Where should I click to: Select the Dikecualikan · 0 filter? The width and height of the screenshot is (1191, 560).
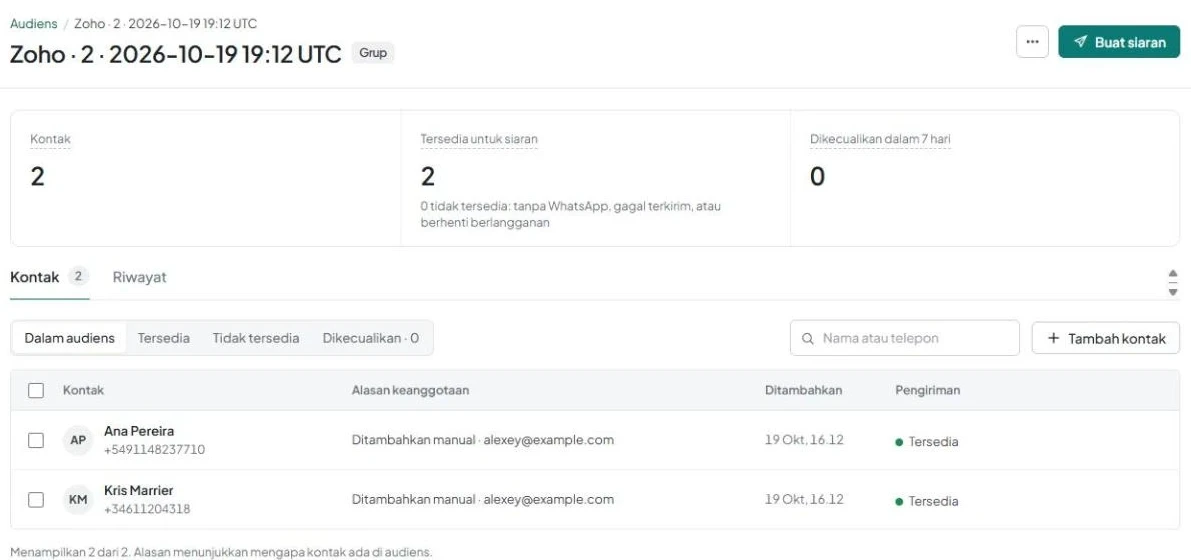[371, 338]
